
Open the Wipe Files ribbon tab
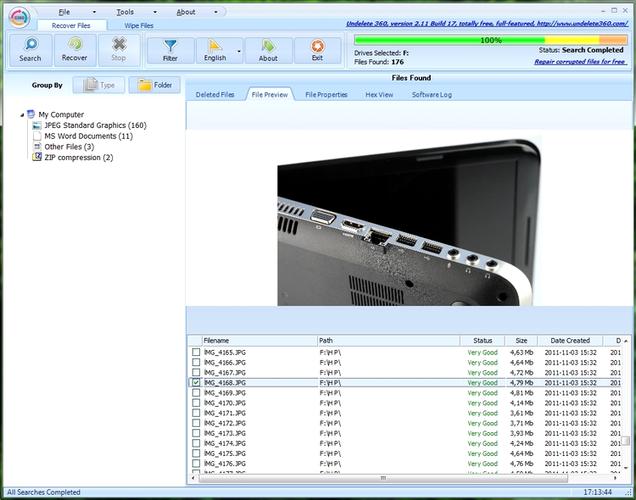(x=139, y=26)
